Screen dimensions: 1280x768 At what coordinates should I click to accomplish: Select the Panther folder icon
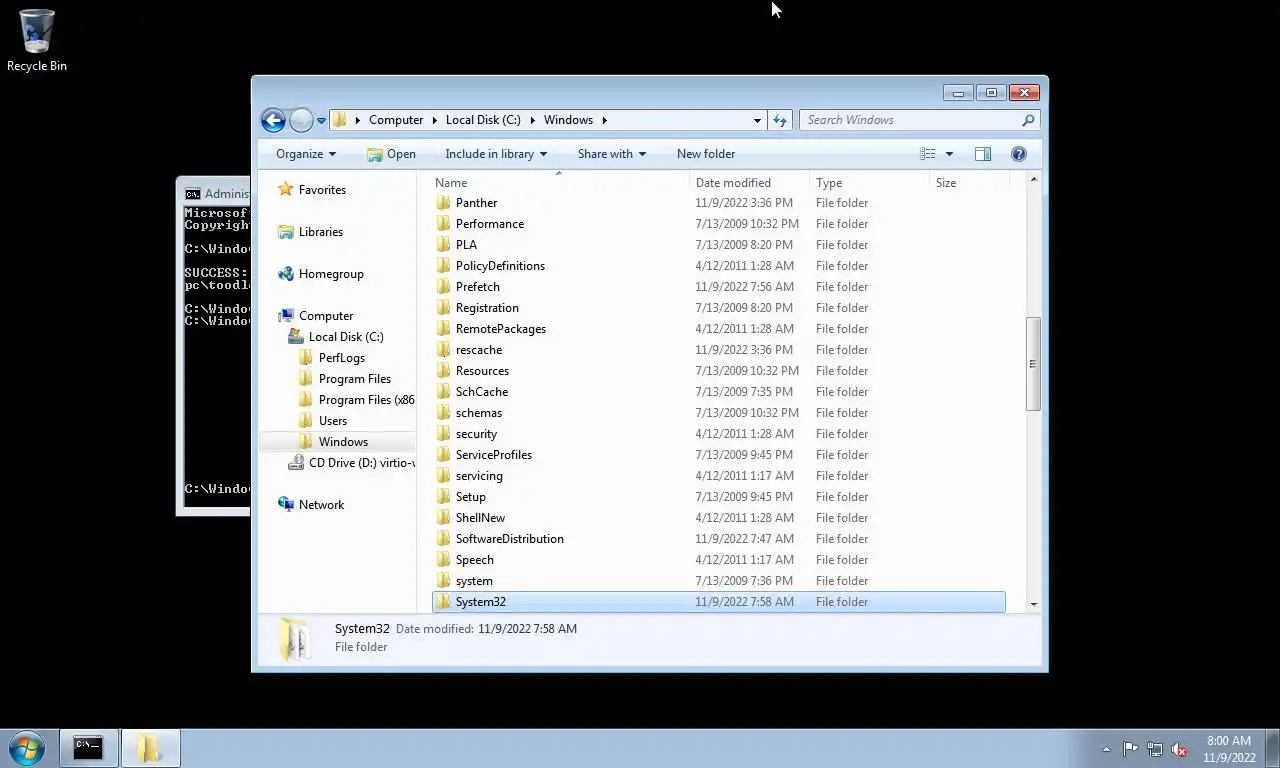click(x=444, y=203)
